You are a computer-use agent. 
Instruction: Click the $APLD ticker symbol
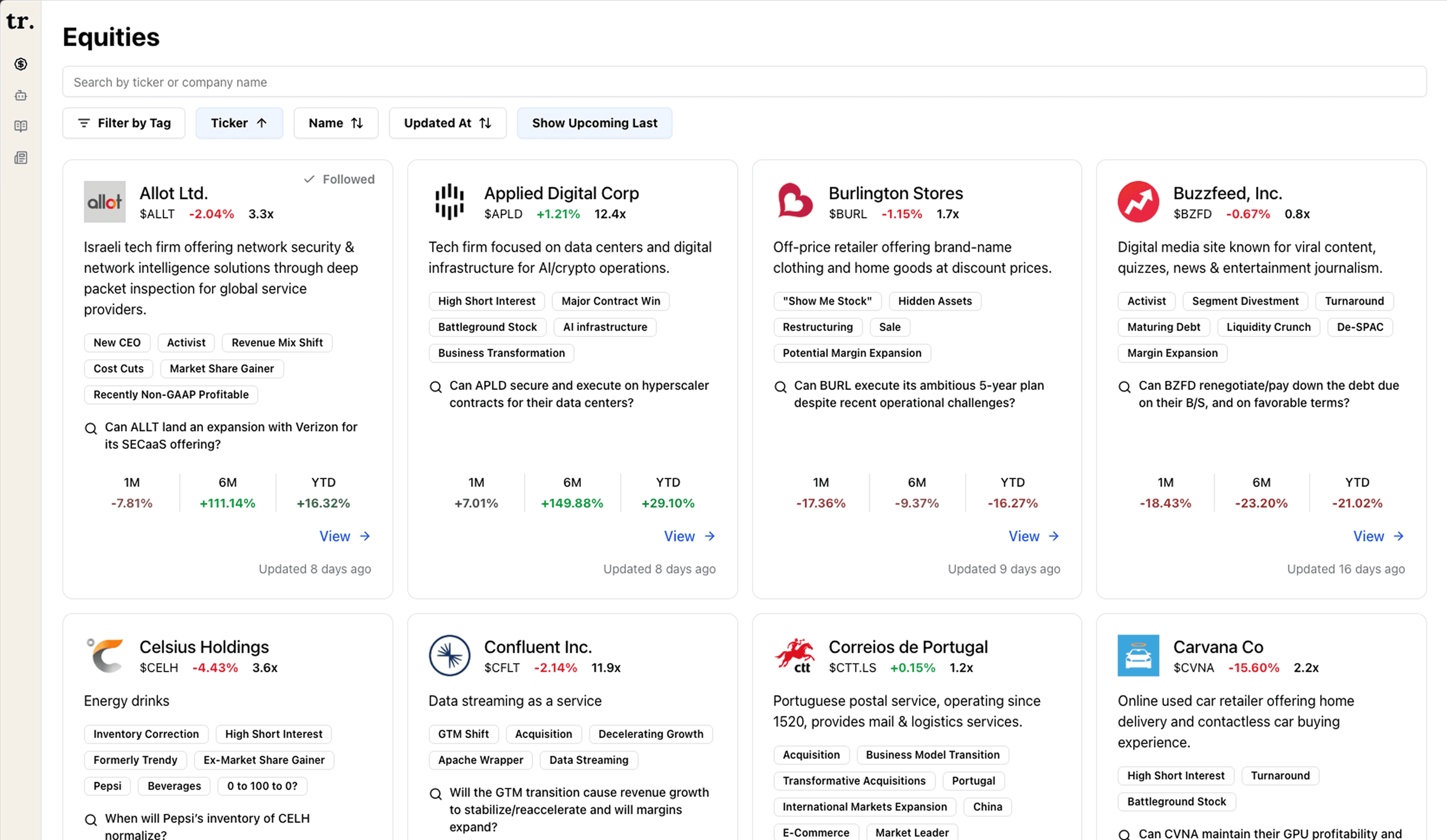503,214
